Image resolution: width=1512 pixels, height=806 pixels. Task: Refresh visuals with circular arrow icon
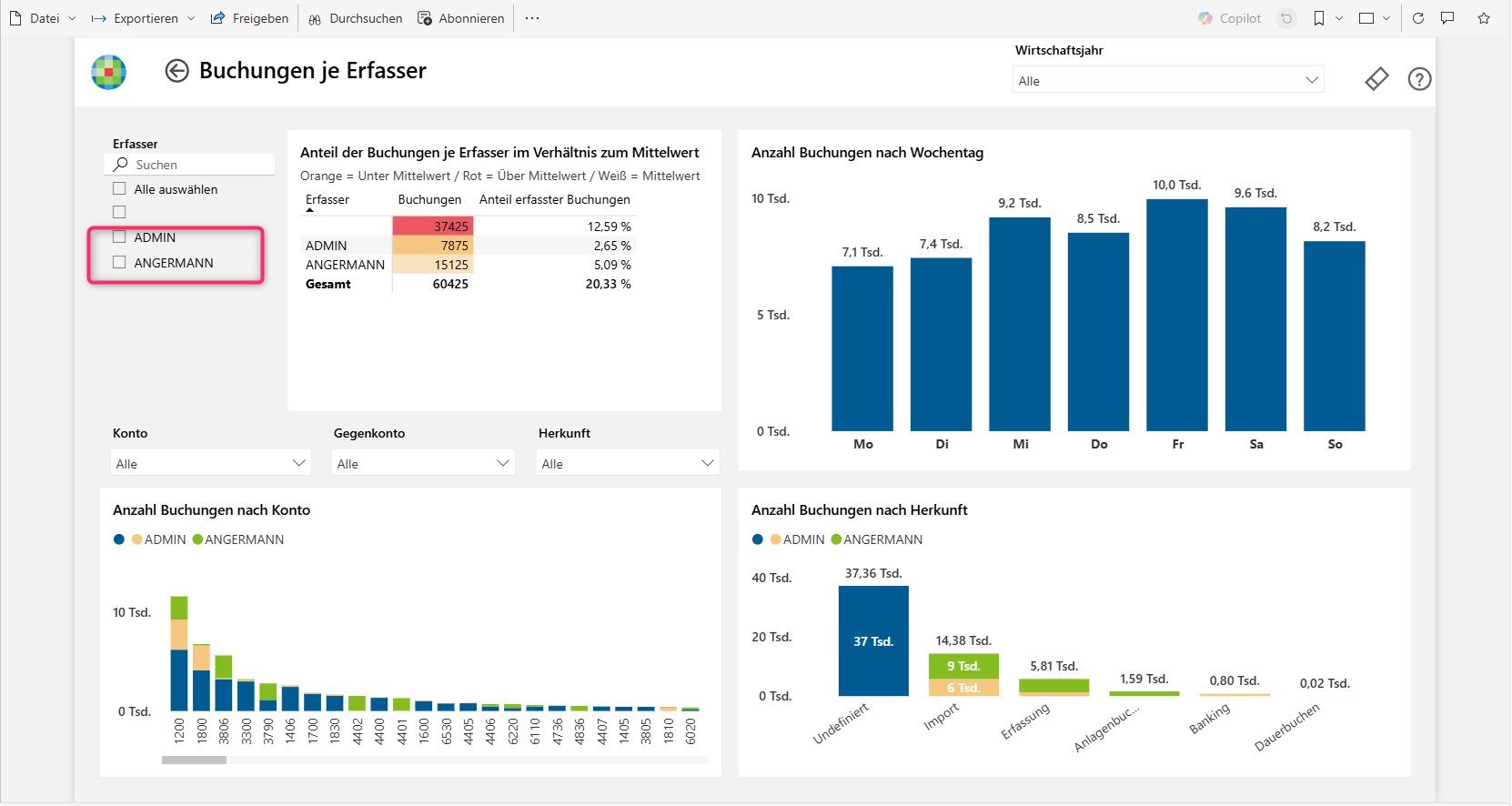click(1418, 18)
